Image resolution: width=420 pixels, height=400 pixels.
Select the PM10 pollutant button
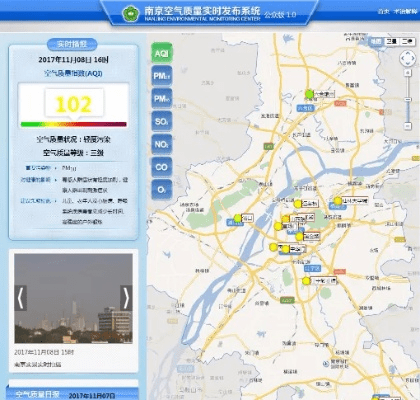pyautogui.click(x=162, y=99)
